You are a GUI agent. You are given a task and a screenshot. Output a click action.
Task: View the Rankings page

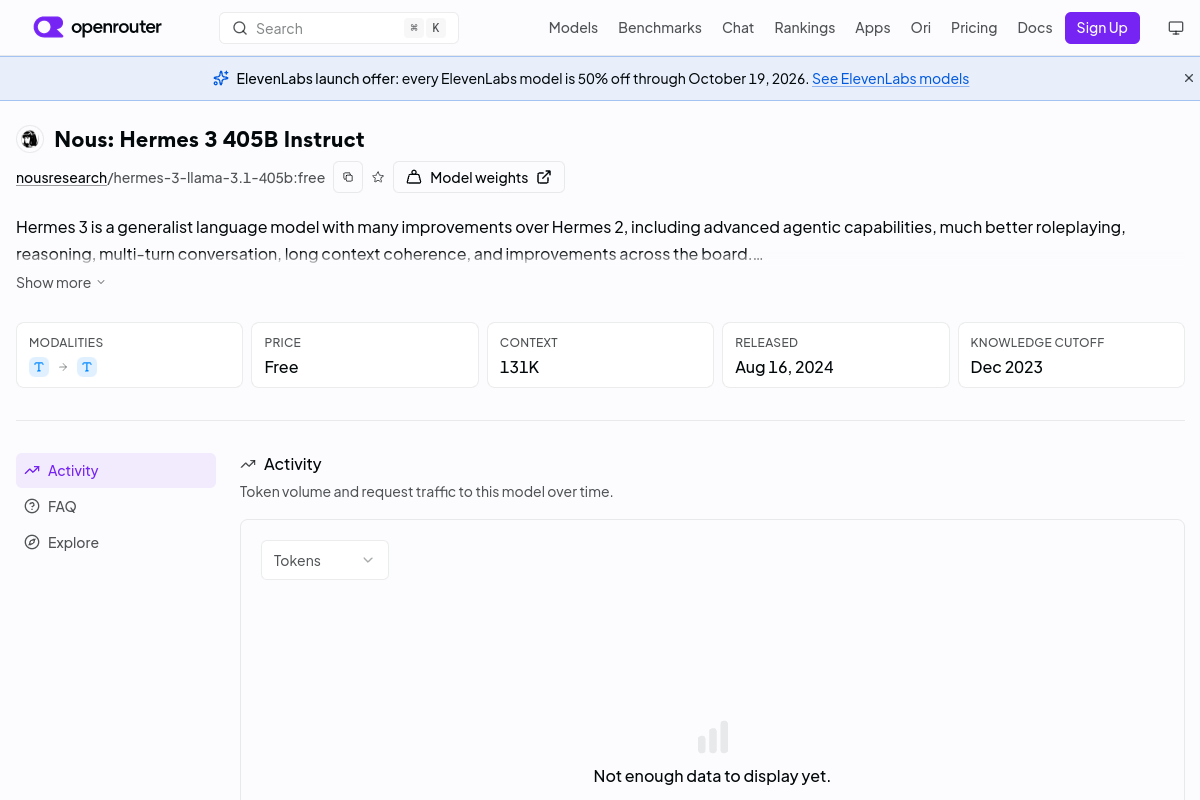point(804,28)
